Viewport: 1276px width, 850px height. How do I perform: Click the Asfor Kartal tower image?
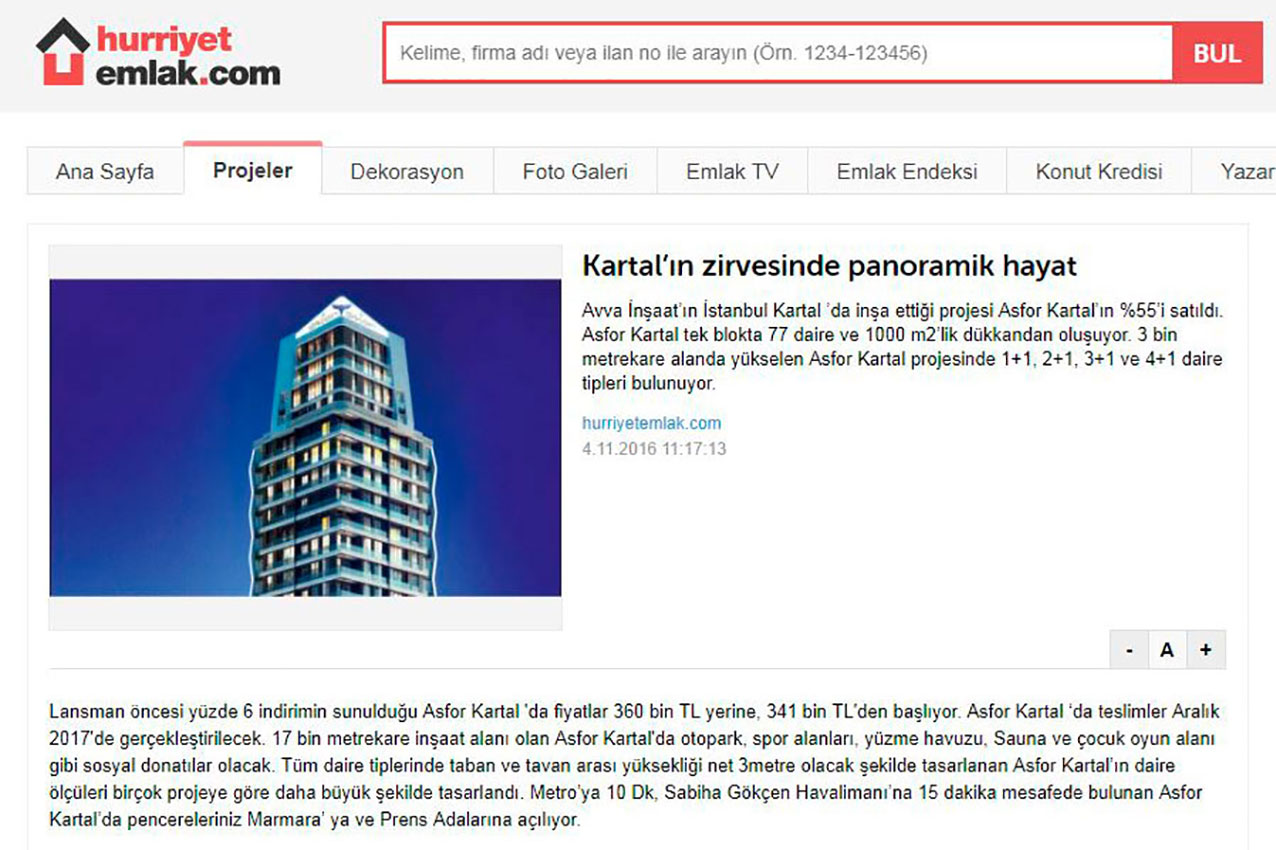305,437
